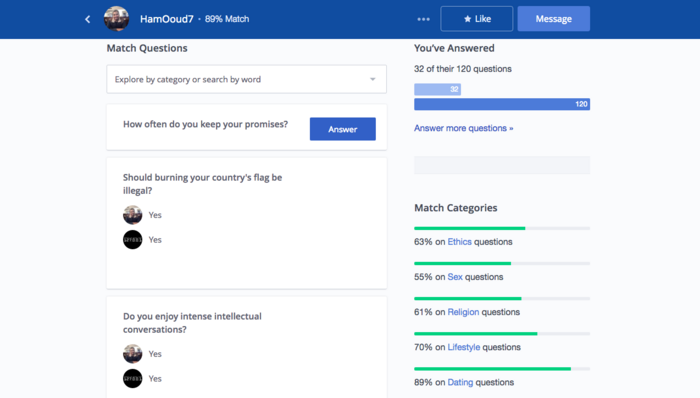Viewport: 700px width, 398px height.
Task: Open the Religion category link
Action: [x=463, y=312]
